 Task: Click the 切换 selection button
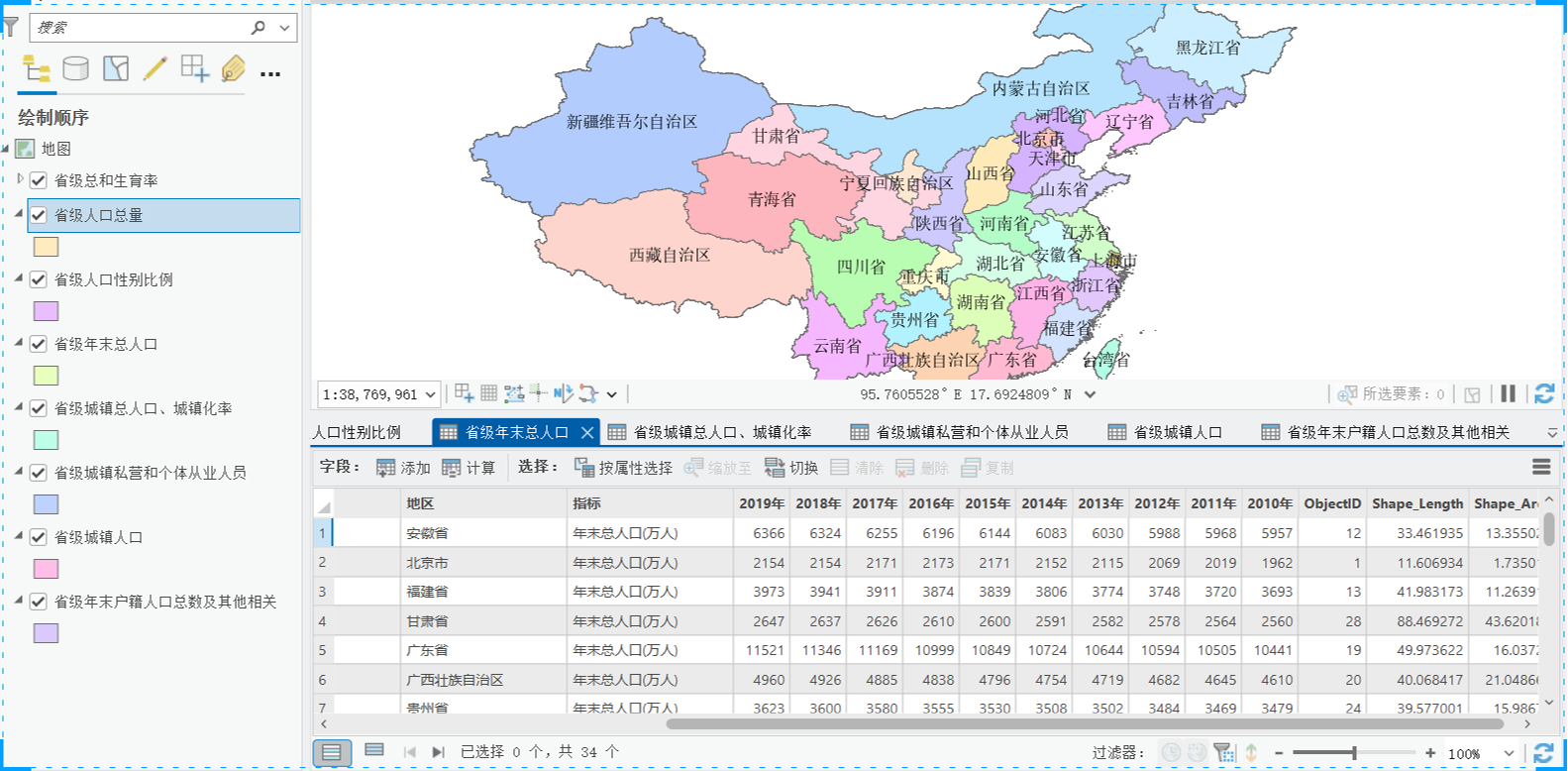(791, 468)
